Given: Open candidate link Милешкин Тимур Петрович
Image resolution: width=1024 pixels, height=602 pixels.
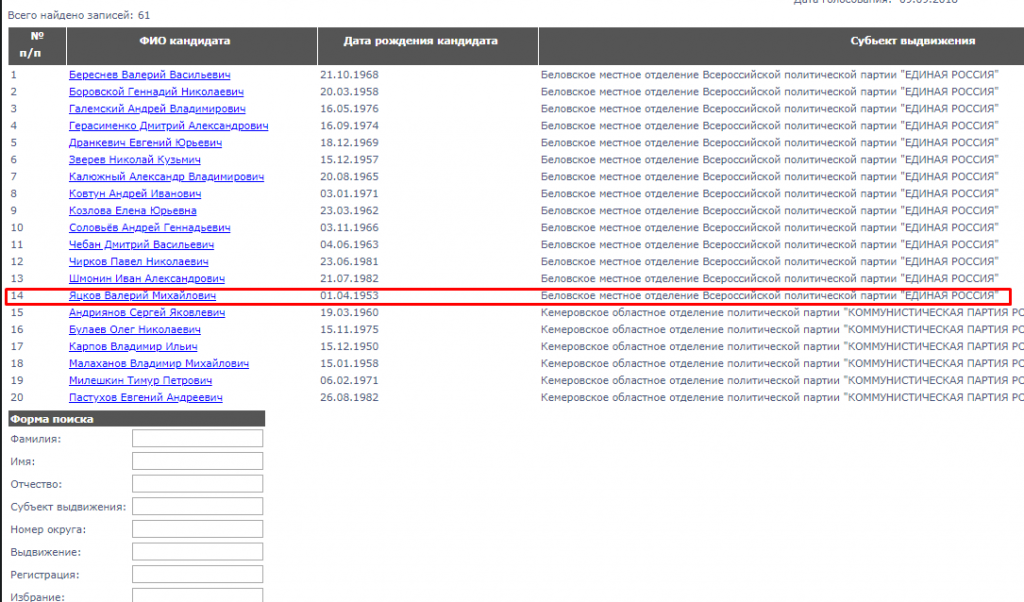Looking at the screenshot, I should pos(140,381).
